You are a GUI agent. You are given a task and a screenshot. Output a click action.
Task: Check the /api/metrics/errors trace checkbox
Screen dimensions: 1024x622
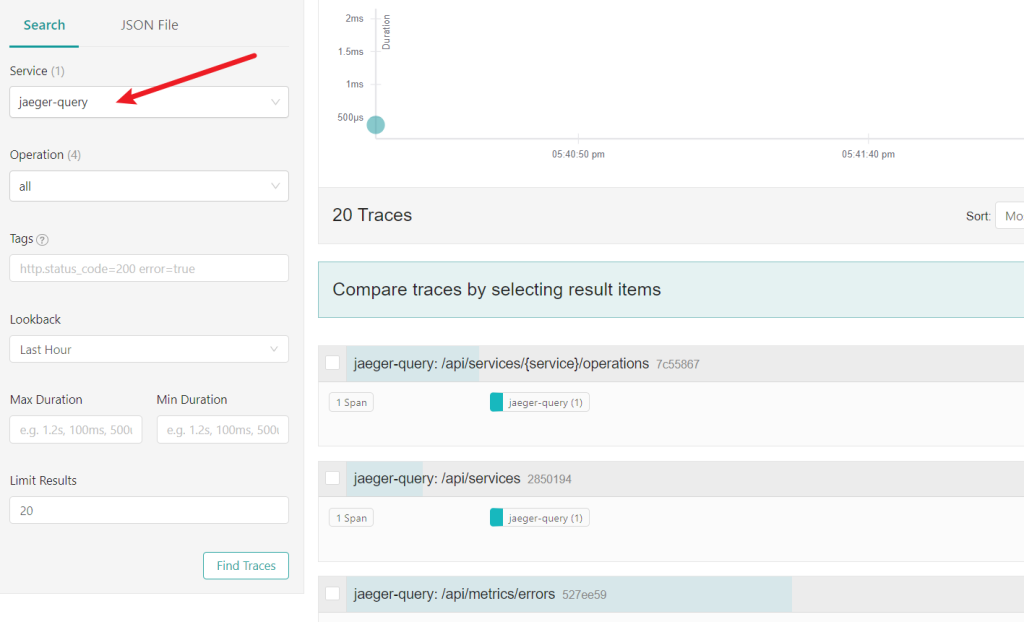[333, 594]
